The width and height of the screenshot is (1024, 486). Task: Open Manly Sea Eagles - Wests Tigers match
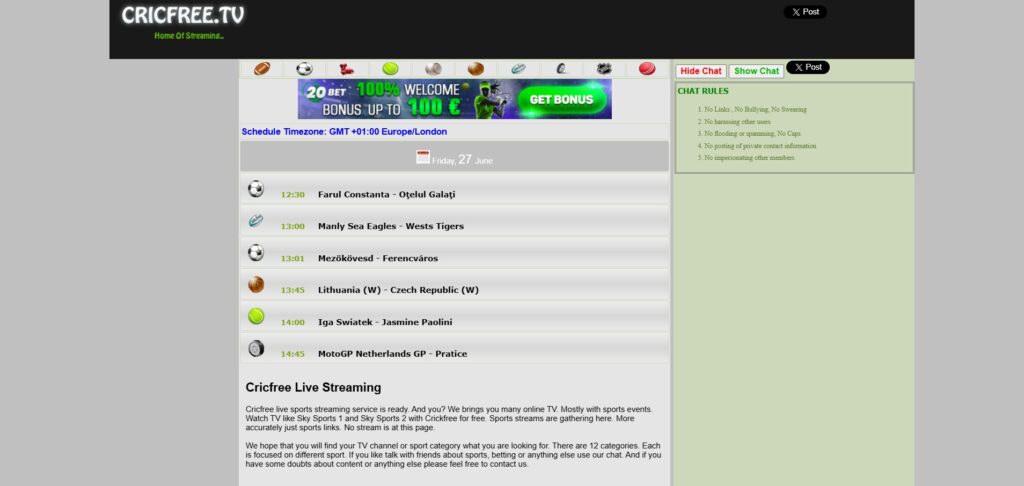[391, 226]
